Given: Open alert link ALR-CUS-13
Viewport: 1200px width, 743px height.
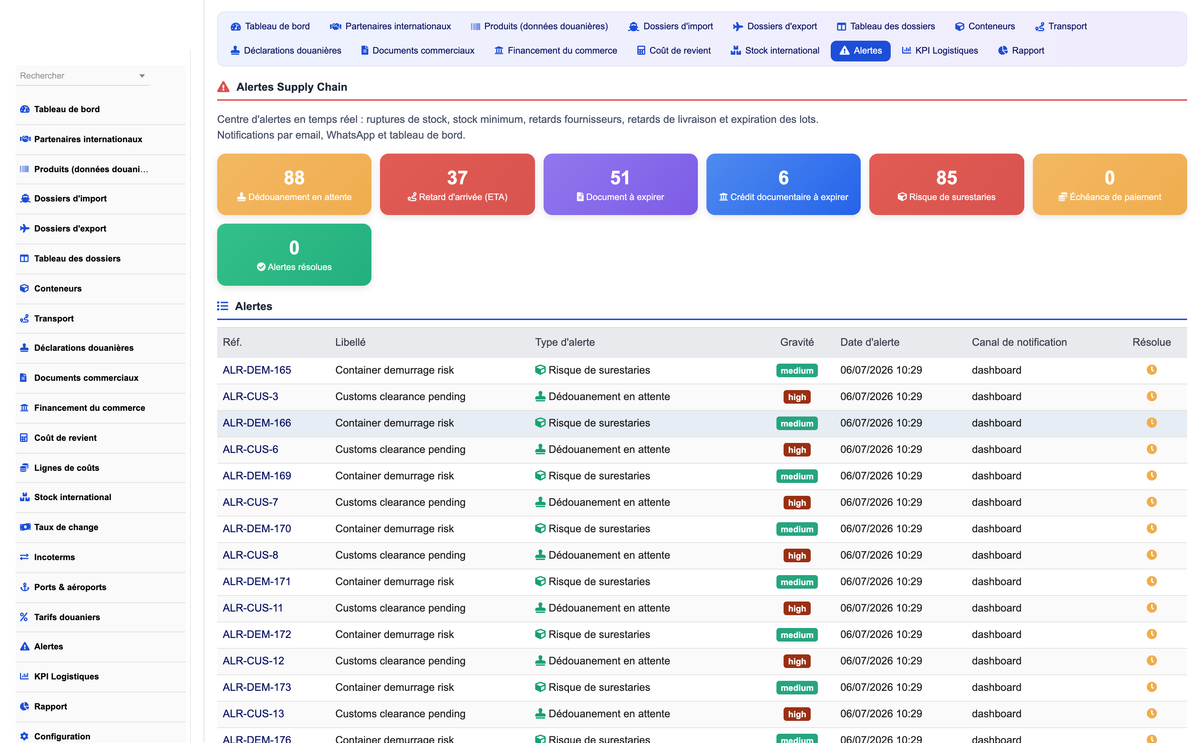Looking at the screenshot, I should pos(253,714).
